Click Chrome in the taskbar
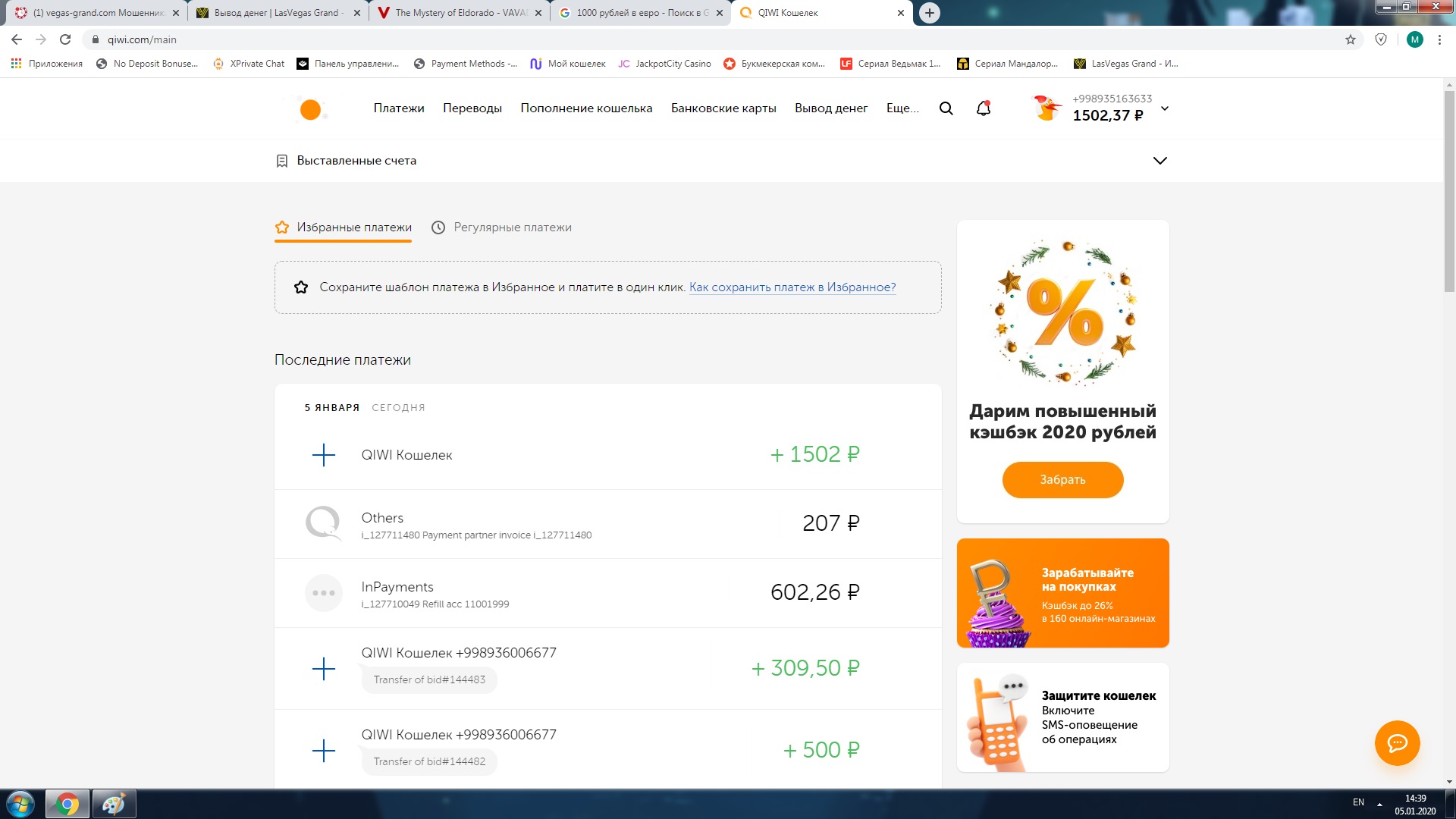The height and width of the screenshot is (819, 1456). (x=67, y=804)
